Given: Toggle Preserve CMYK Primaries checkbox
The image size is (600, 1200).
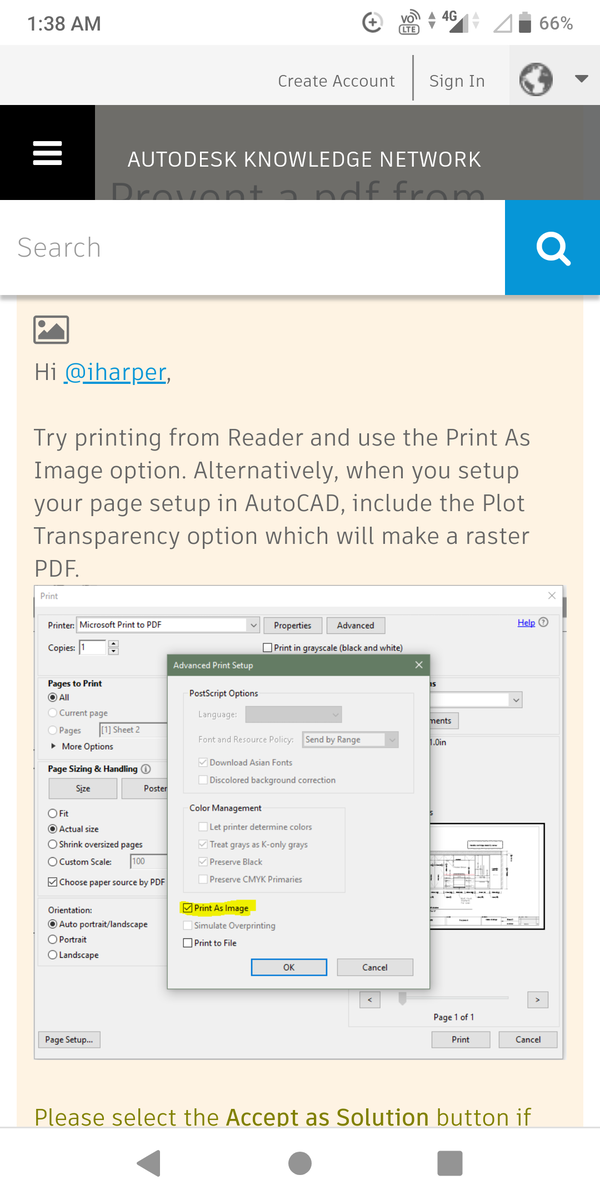Looking at the screenshot, I should pos(202,879).
